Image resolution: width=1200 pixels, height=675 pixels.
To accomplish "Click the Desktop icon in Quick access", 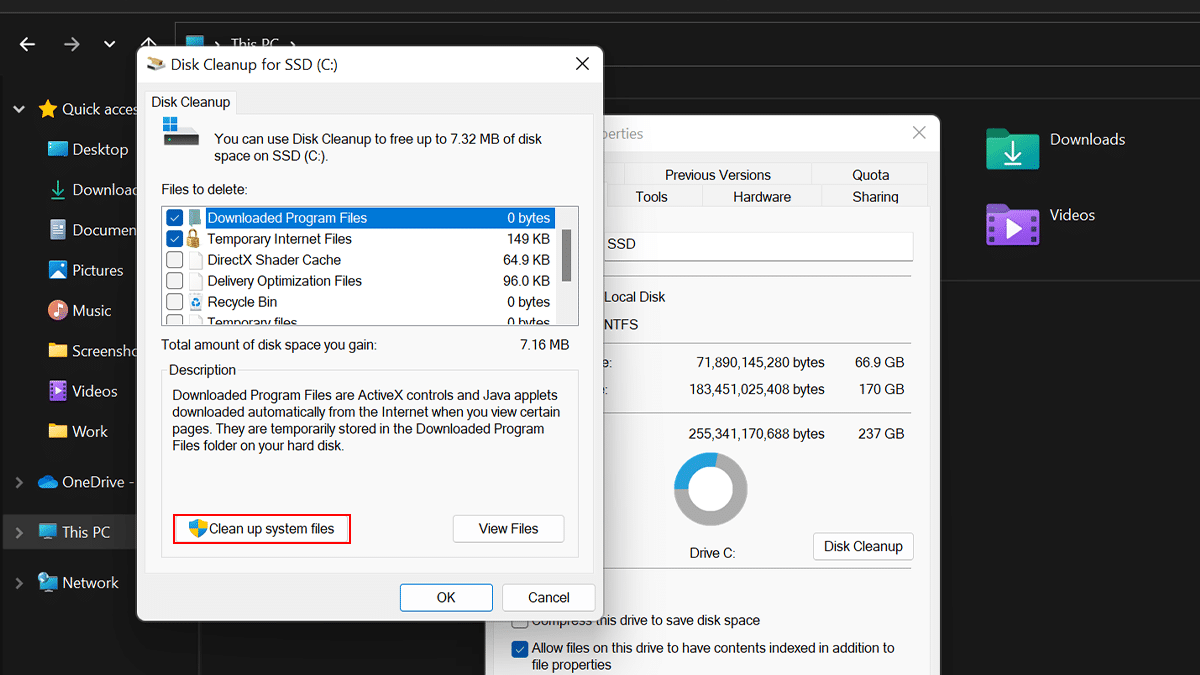I will [x=58, y=150].
